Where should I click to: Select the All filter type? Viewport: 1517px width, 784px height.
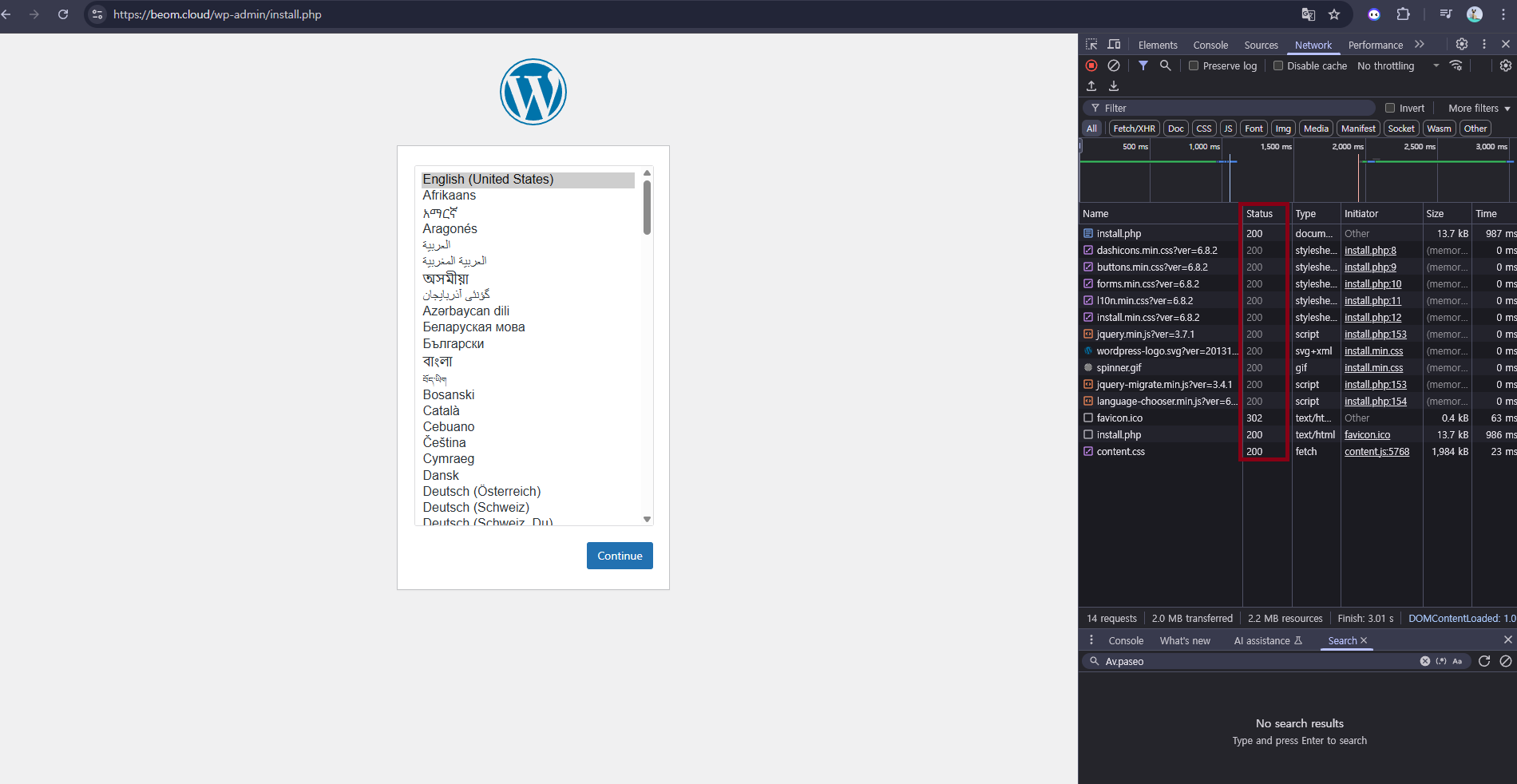pos(1091,129)
